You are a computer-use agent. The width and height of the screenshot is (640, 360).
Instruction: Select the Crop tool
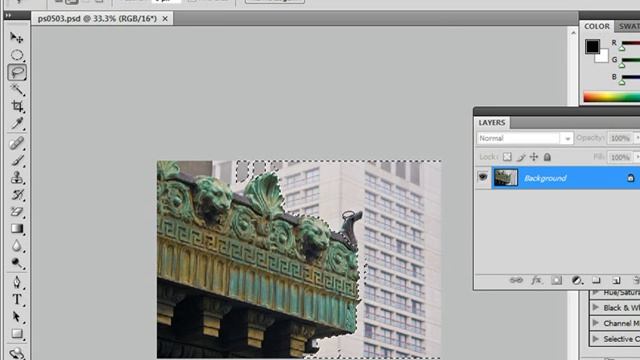point(17,106)
